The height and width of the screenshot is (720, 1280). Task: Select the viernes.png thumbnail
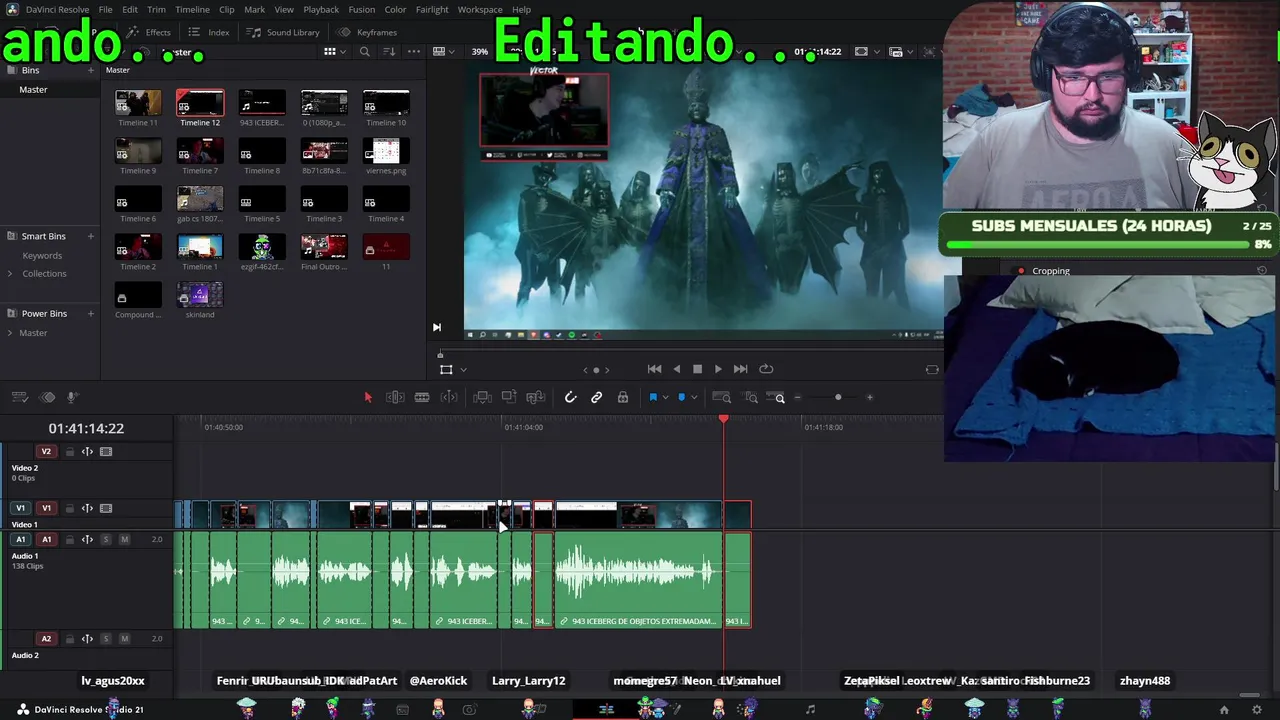click(386, 151)
